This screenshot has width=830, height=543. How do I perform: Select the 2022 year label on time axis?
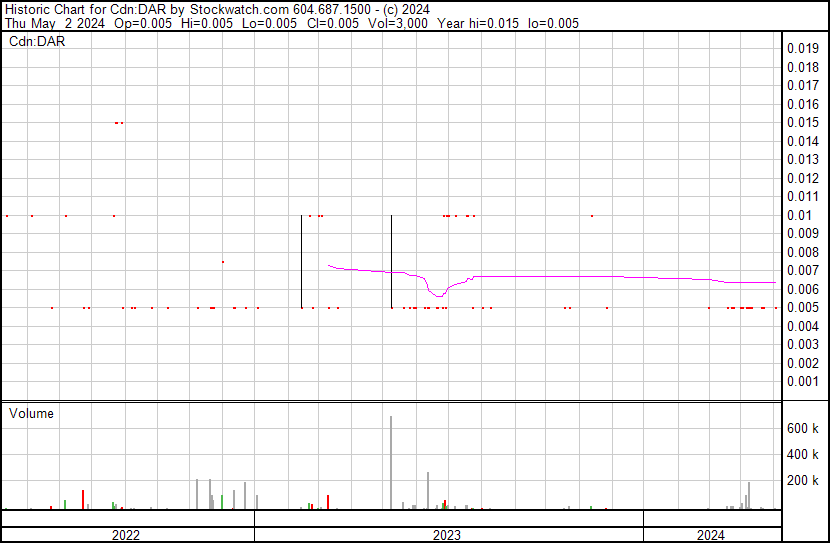[126, 535]
